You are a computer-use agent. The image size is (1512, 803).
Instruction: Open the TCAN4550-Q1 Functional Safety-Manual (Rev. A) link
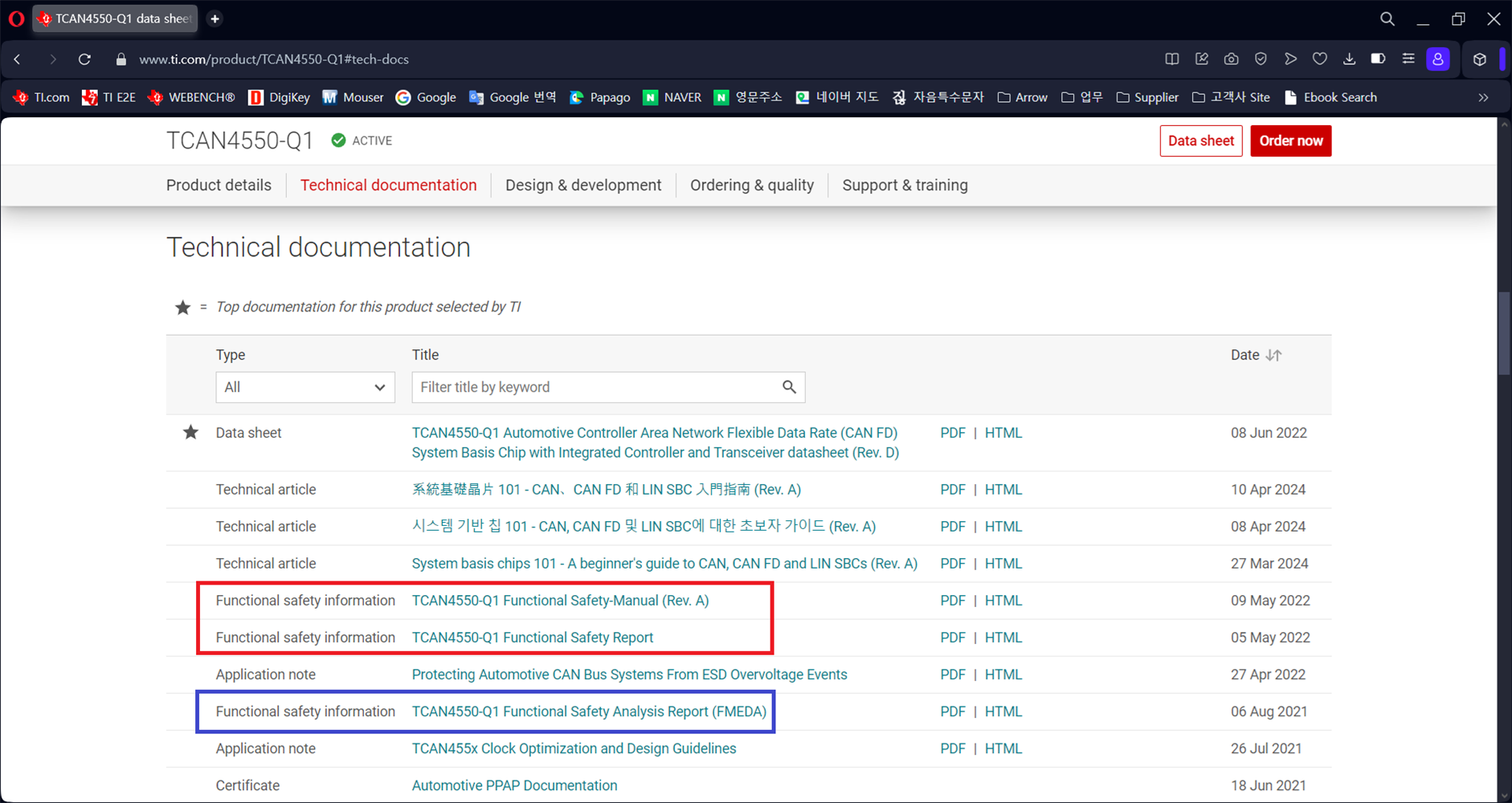point(561,601)
